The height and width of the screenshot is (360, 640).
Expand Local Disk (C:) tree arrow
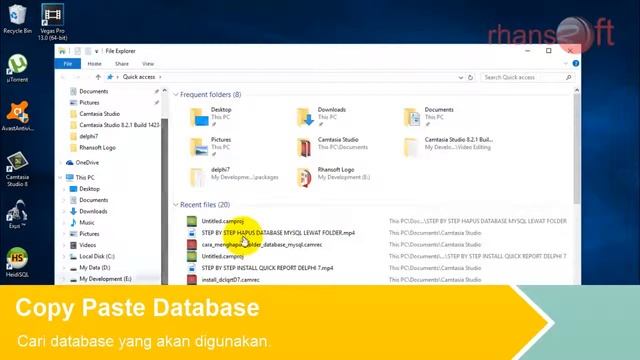[x=64, y=256]
